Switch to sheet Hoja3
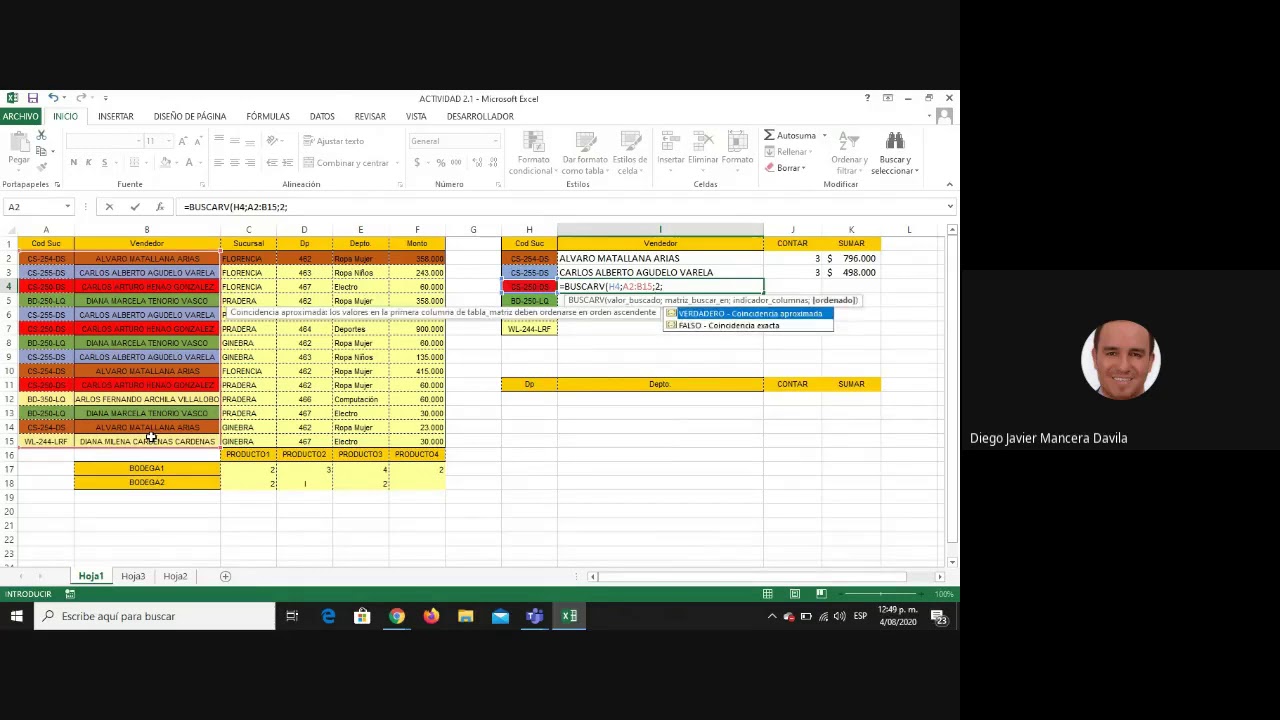 coord(133,576)
